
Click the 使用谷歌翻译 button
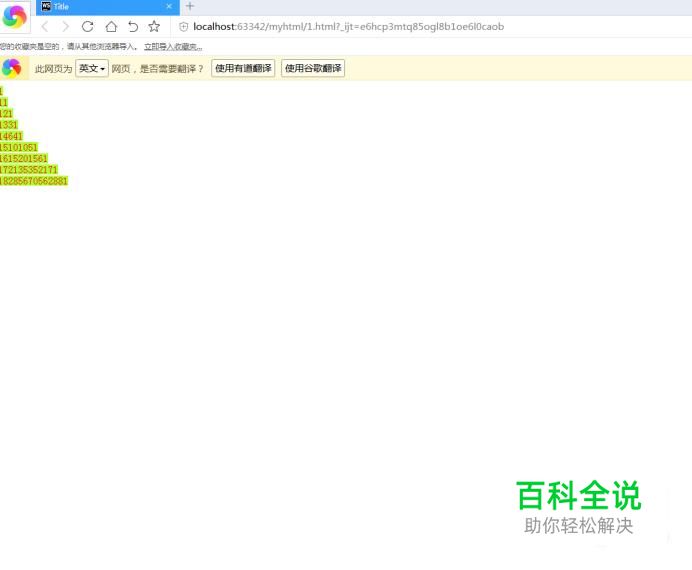(x=313, y=68)
